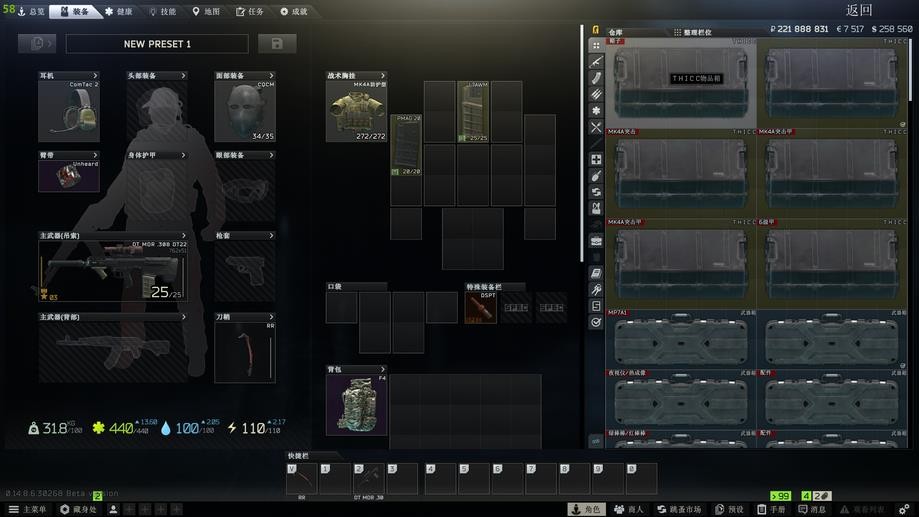
Task: Open settings gear in bottom bar
Action: coord(904,509)
